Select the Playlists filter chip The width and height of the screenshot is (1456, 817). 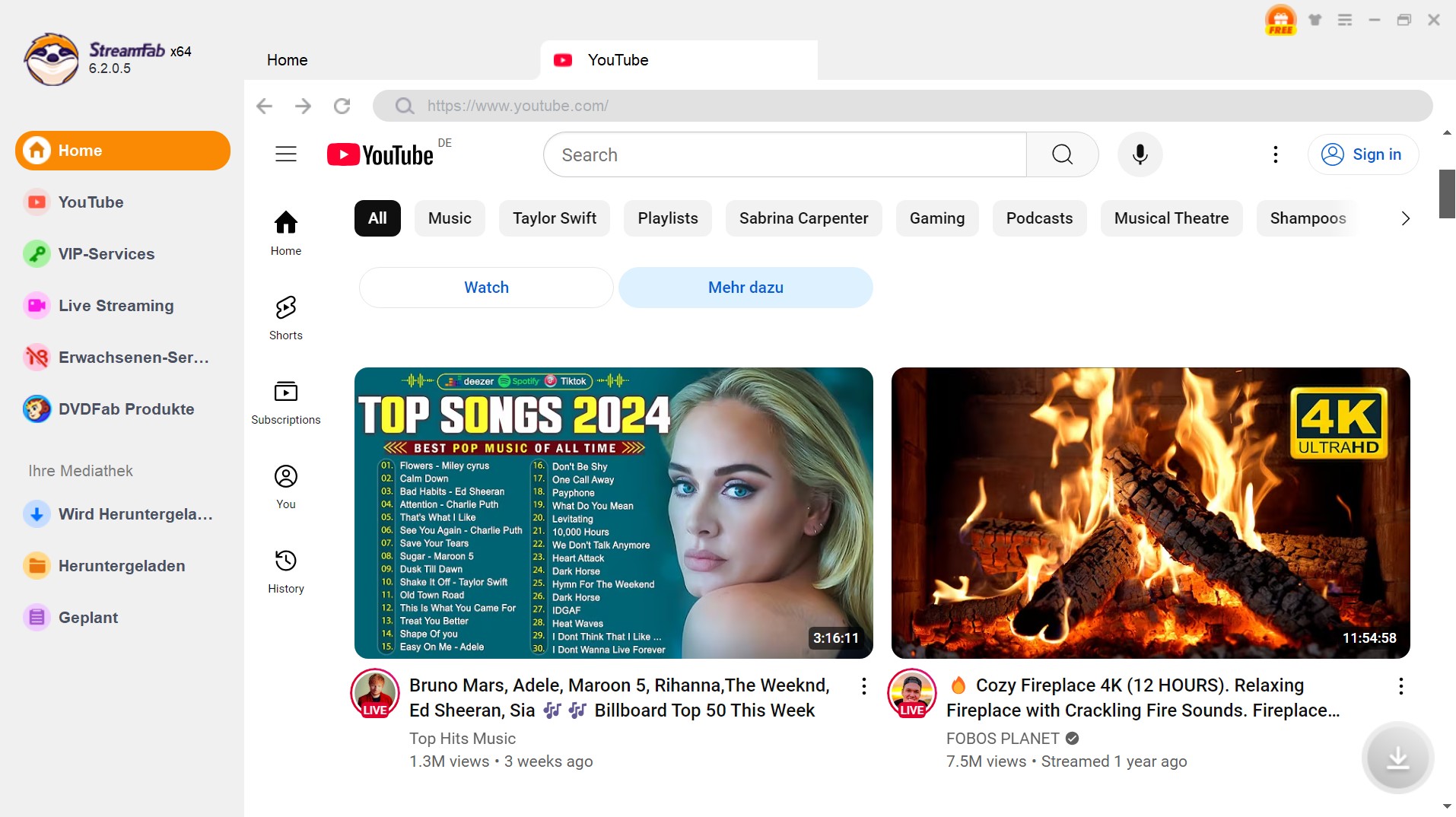pyautogui.click(x=668, y=218)
